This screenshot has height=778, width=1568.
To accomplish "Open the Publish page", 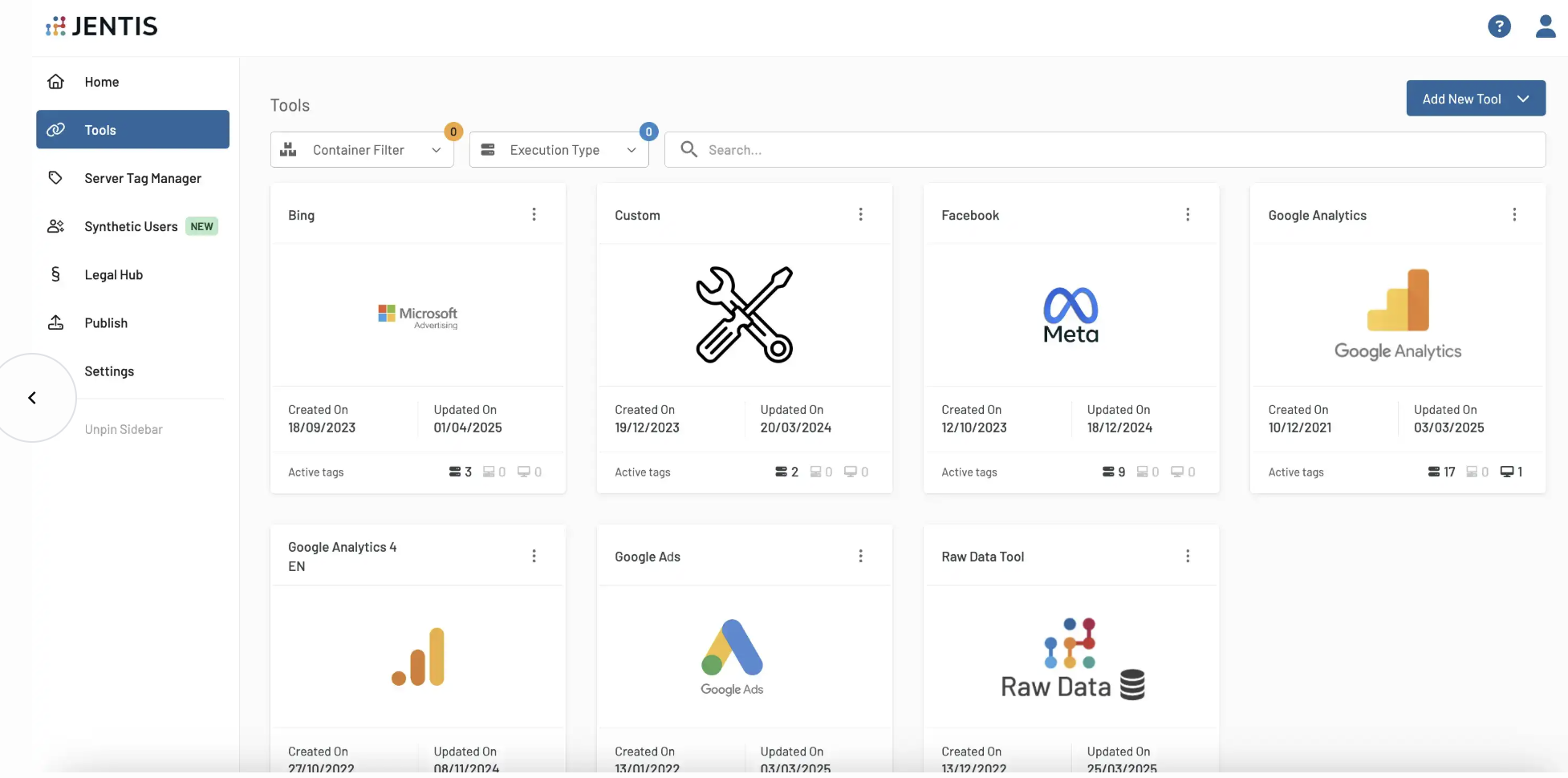I will (106, 322).
